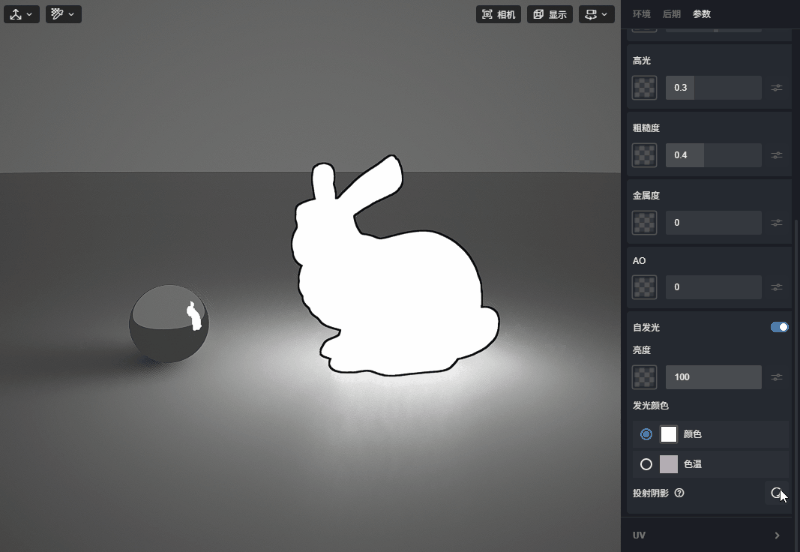This screenshot has width=800, height=552.
Task: Open the gray 色温 color swatch
Action: point(668,464)
